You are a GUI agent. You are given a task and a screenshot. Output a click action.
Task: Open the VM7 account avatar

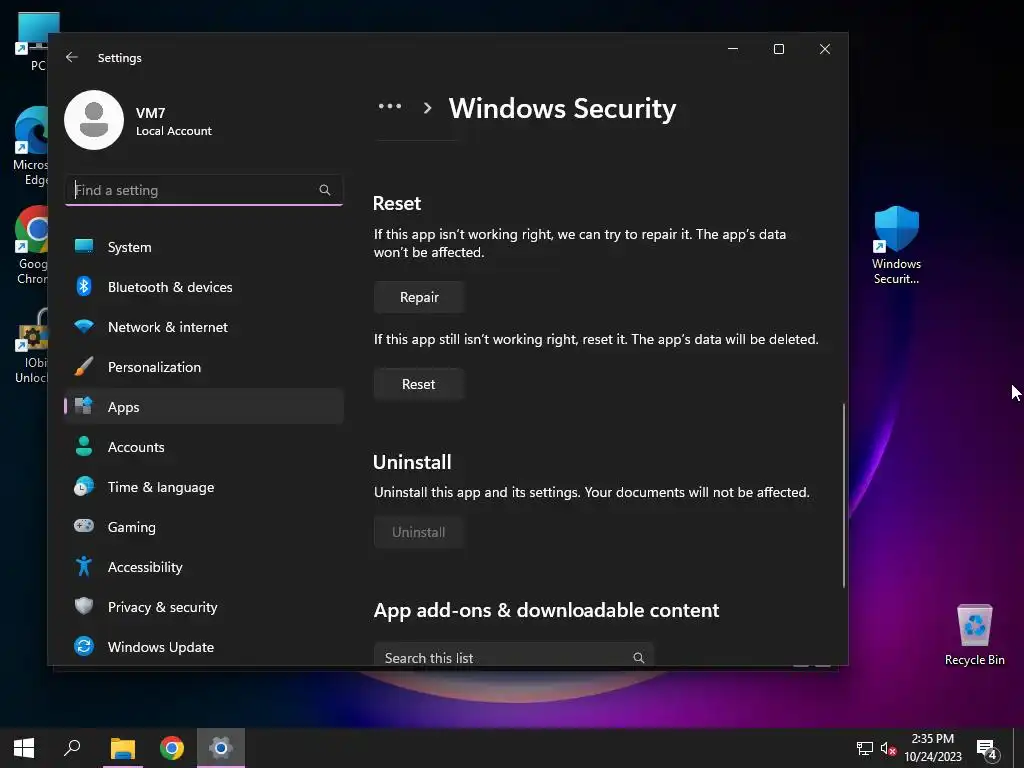94,120
